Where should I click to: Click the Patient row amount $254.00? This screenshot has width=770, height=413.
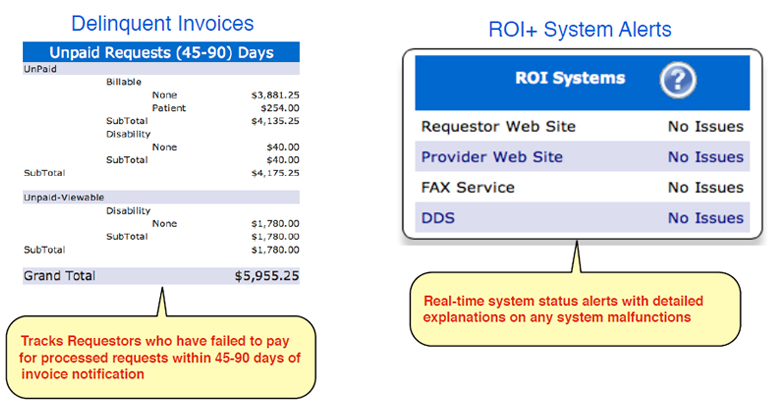pyautogui.click(x=276, y=107)
